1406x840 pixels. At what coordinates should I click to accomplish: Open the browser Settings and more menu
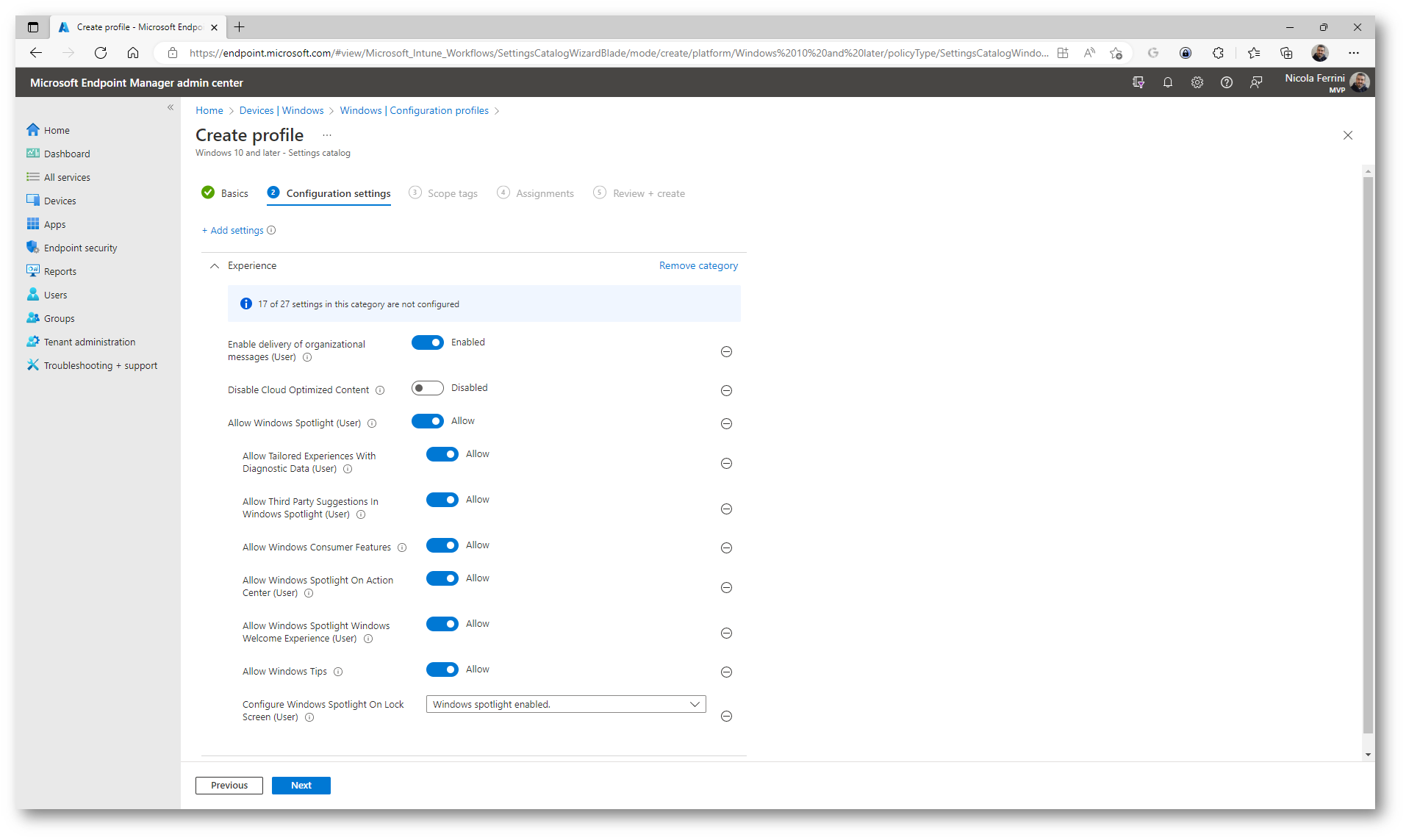pos(1354,53)
